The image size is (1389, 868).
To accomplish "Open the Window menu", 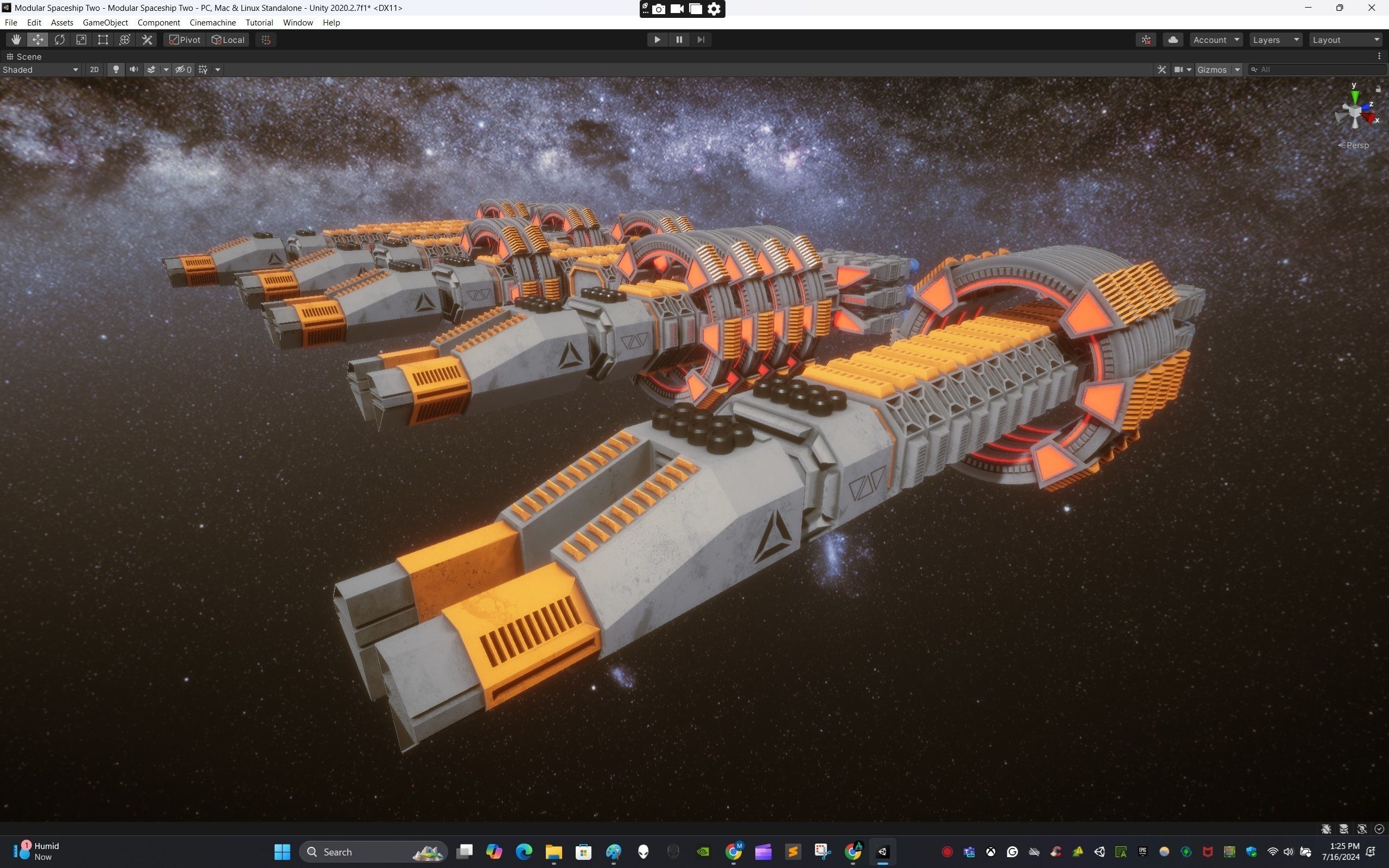I will 298,22.
